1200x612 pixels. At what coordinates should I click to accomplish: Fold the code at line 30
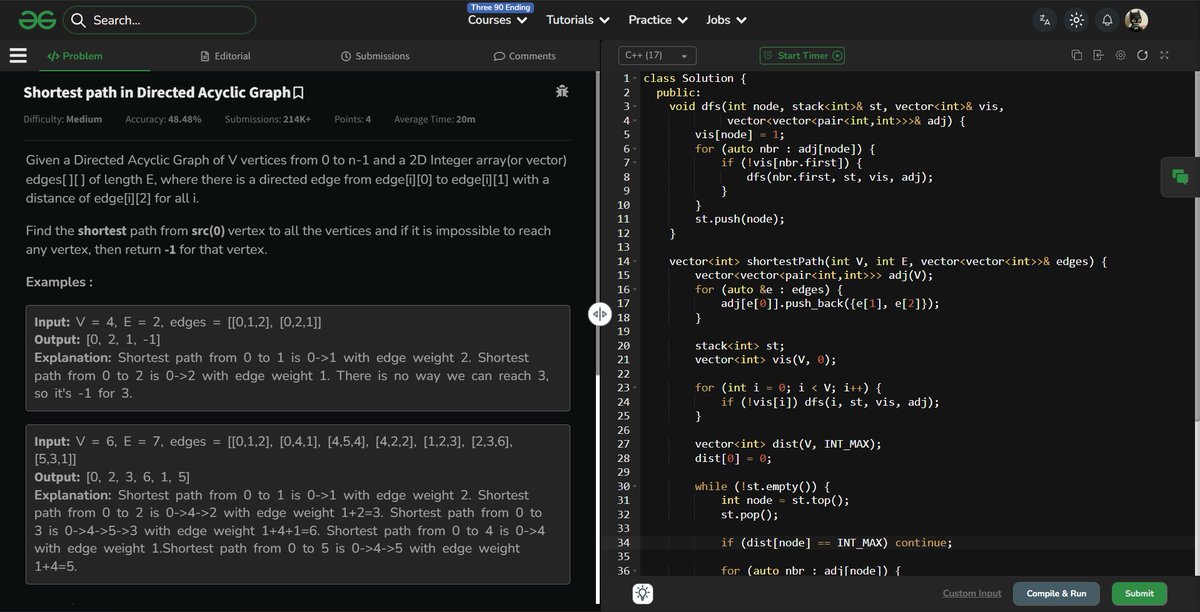point(637,486)
